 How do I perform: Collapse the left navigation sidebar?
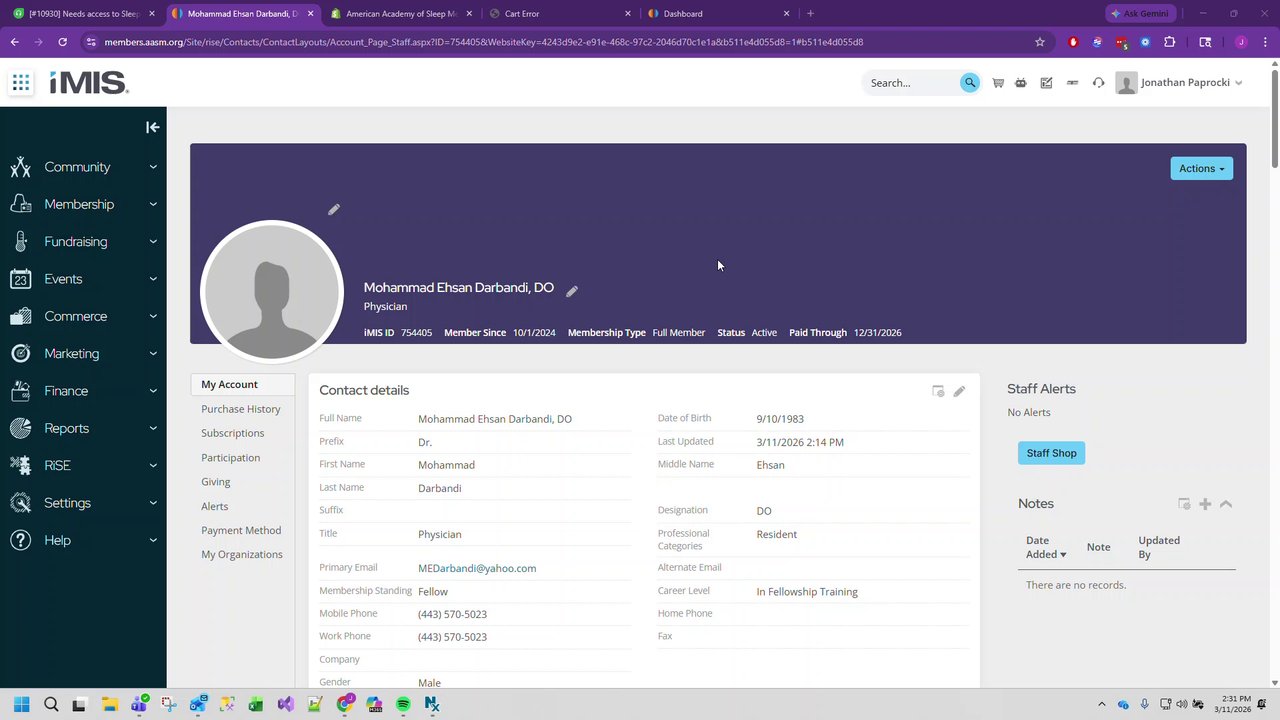tap(152, 127)
